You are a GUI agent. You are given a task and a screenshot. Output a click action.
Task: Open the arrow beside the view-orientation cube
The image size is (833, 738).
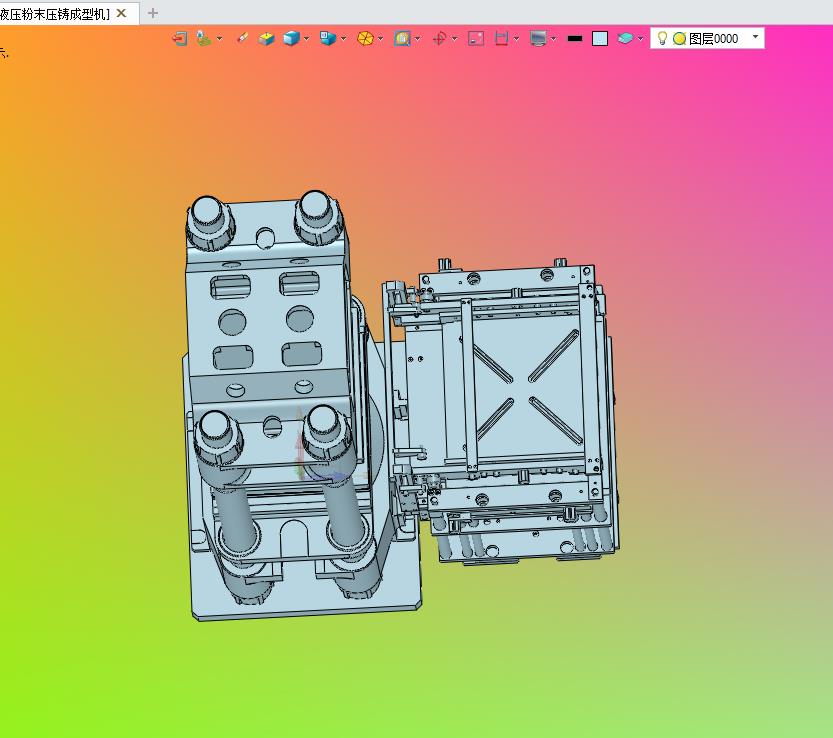[x=344, y=39]
